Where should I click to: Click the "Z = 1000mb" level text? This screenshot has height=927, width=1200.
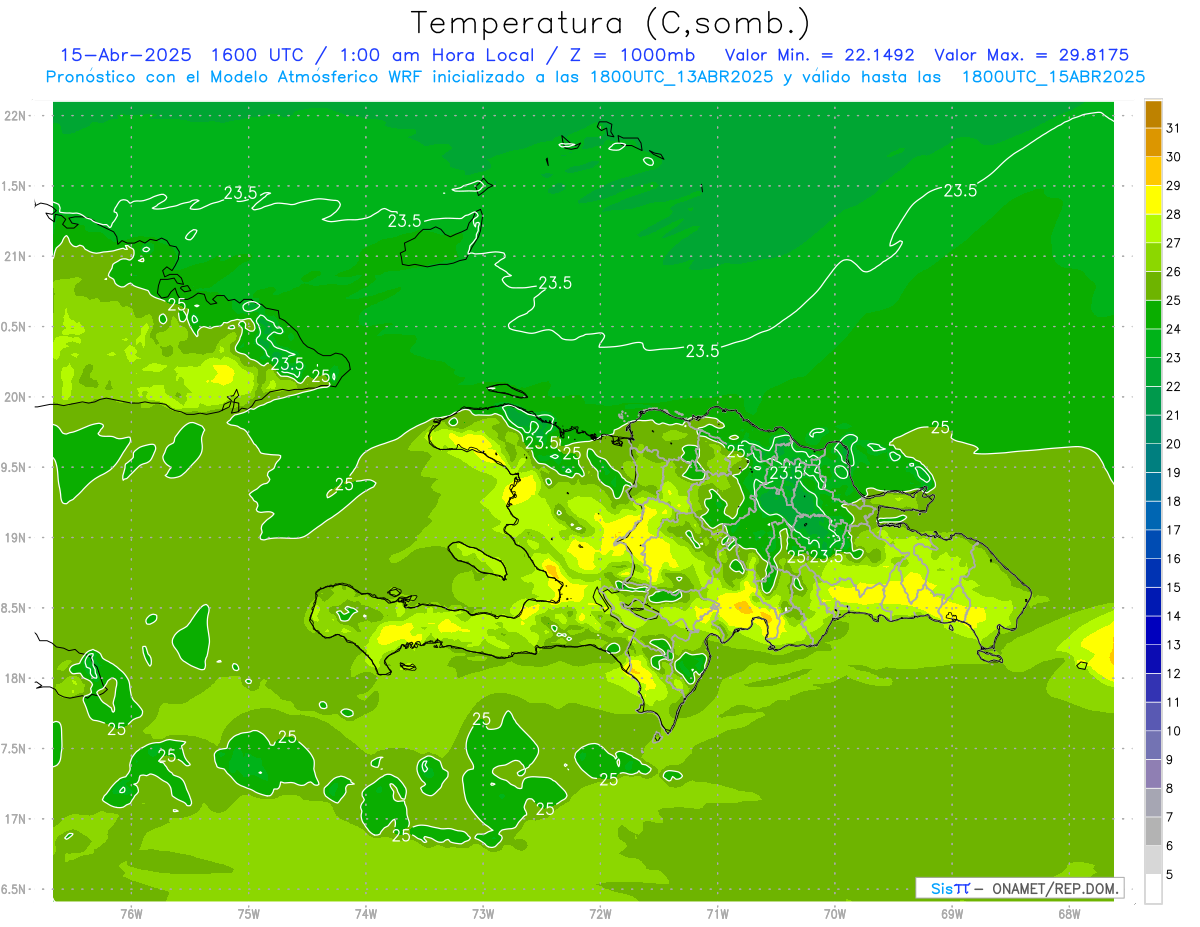631,56
